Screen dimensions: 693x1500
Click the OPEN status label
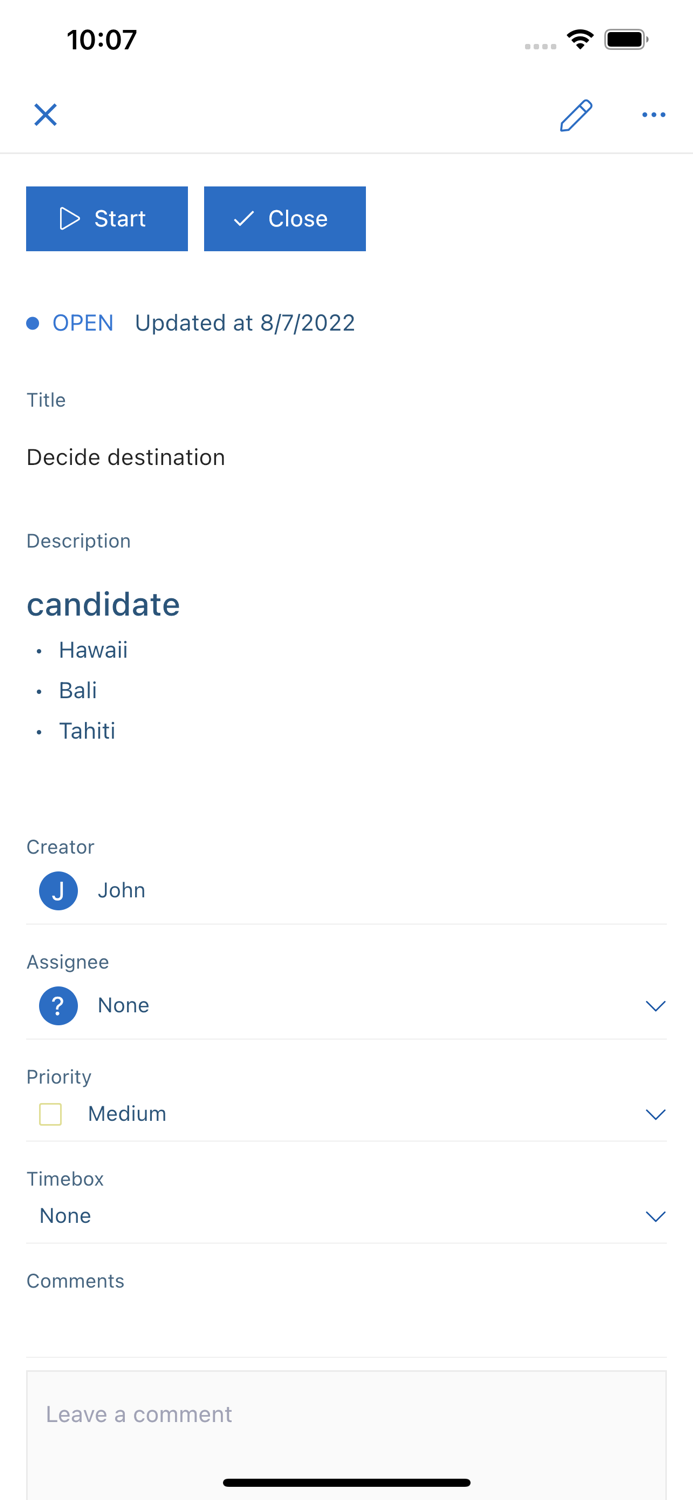coord(83,323)
